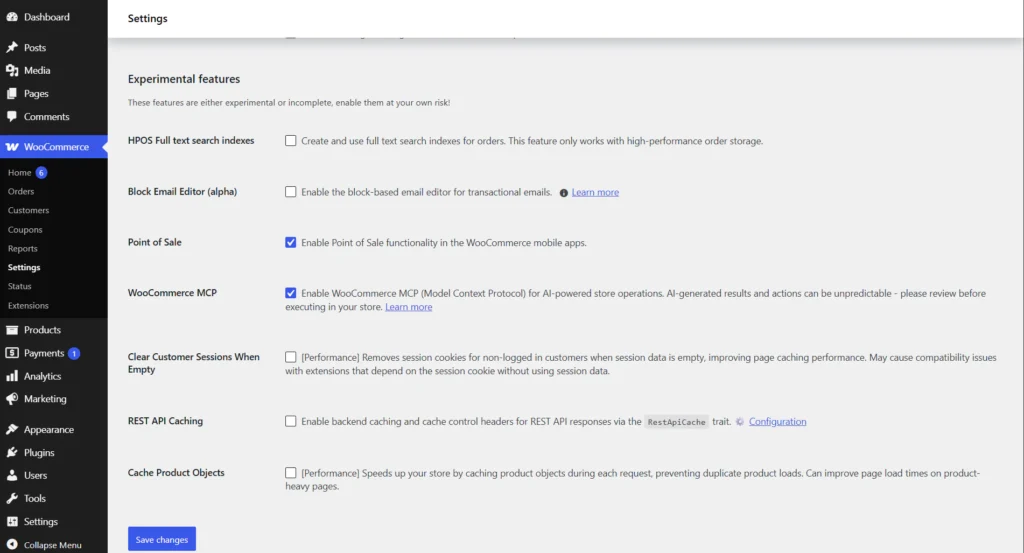Click the WooCommerce MCP row label
The image size is (1024, 553).
[x=172, y=293]
